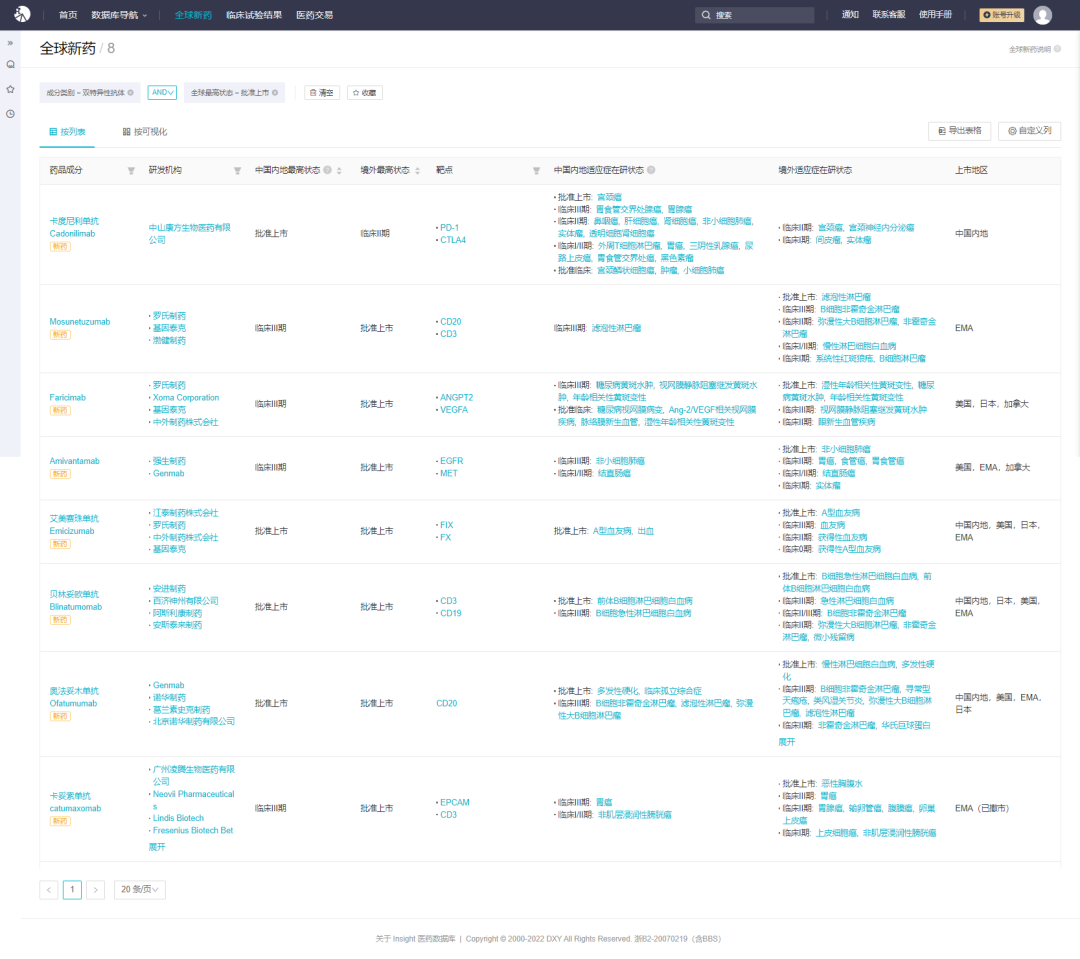Open 奥法妥木单抗 Ofatumumab drug link
This screenshot has height=959, width=1080.
click(x=74, y=697)
